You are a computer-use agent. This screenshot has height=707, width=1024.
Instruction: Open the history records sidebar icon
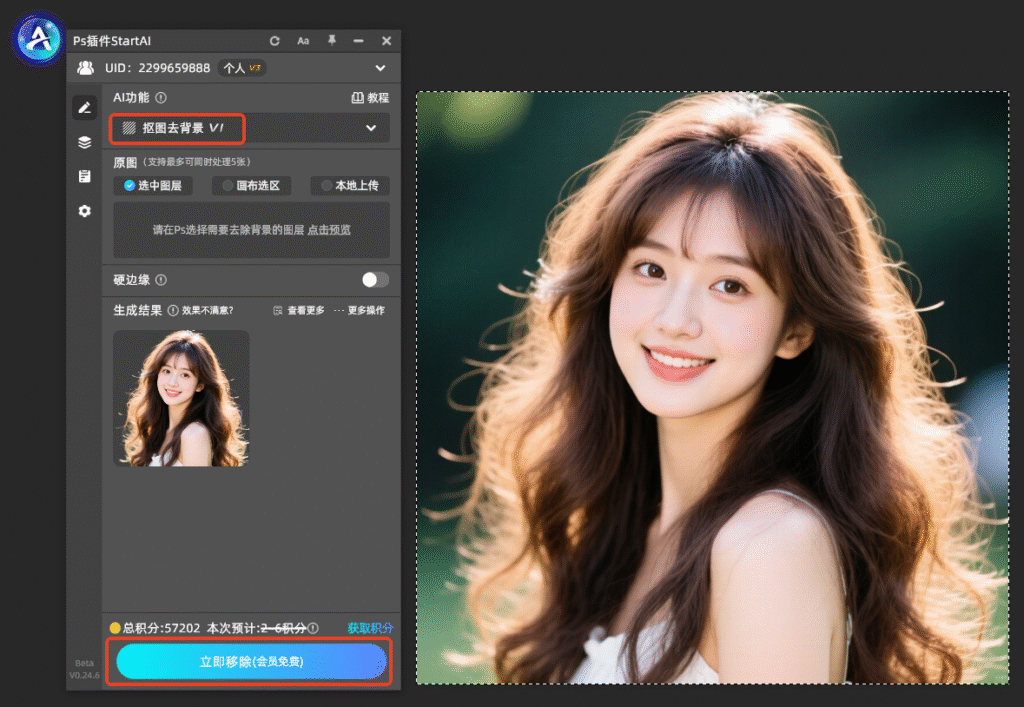(x=85, y=176)
